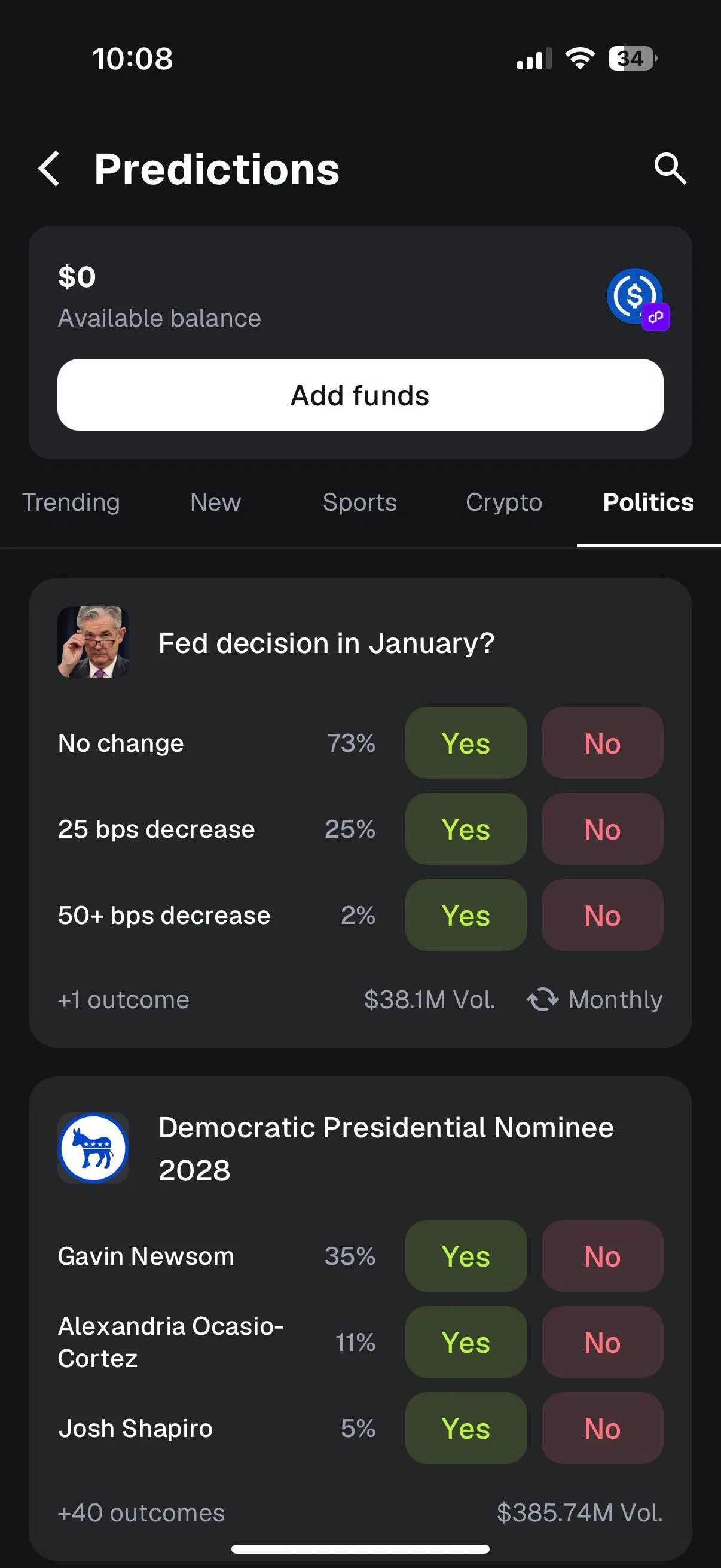Pick Yes for Gavin Newsom

(466, 1256)
